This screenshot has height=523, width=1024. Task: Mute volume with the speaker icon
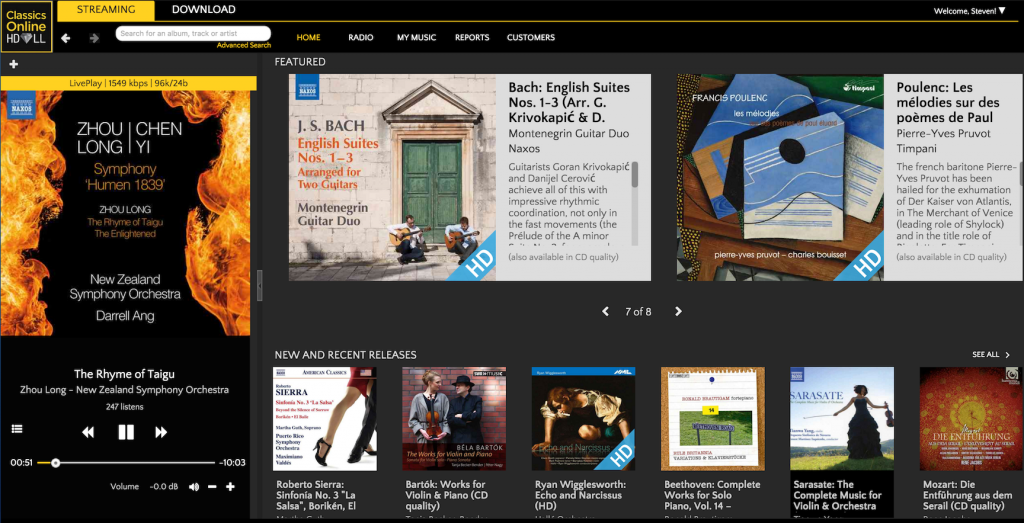click(194, 486)
